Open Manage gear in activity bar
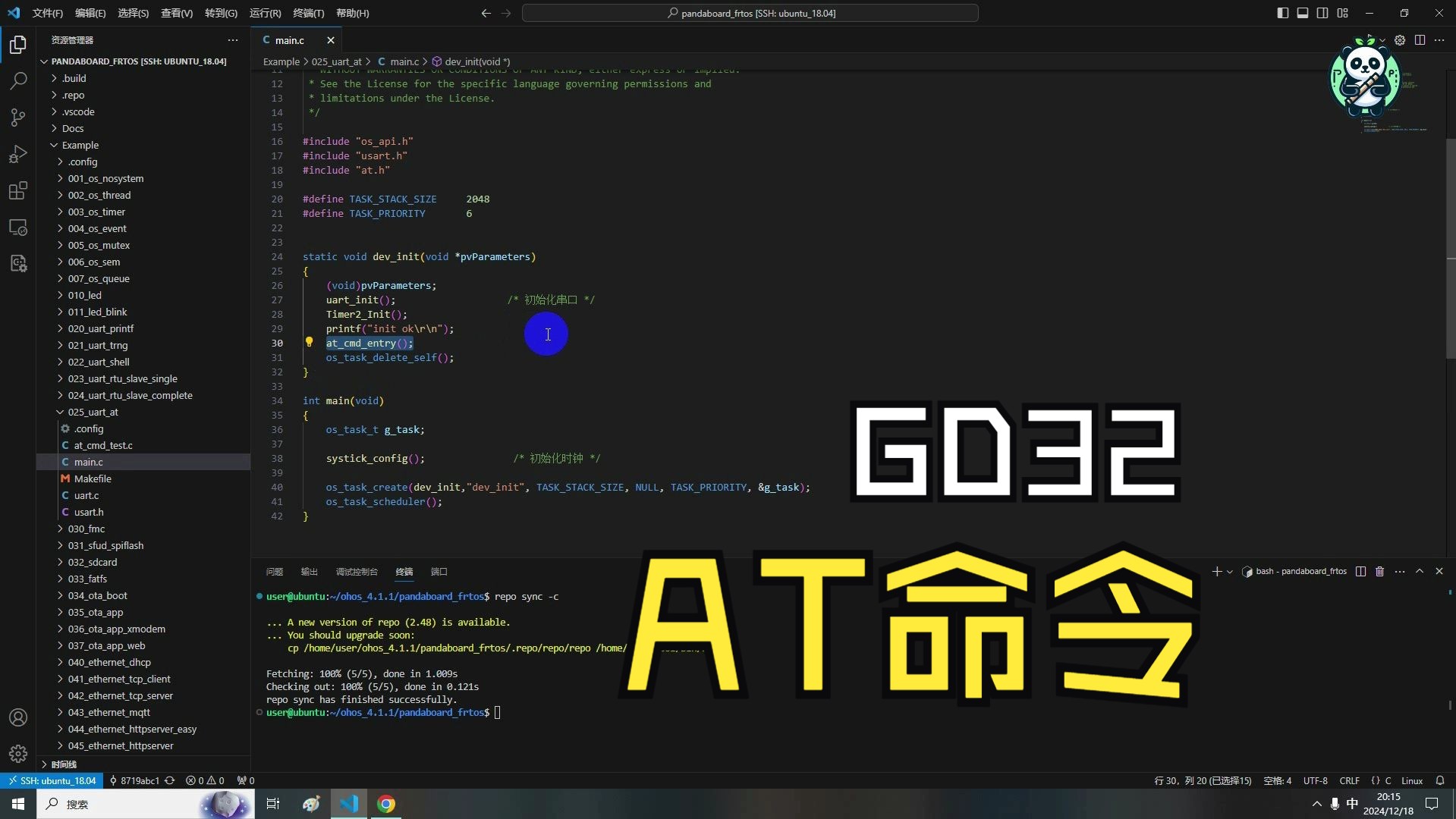The width and height of the screenshot is (1456, 819). (18, 754)
